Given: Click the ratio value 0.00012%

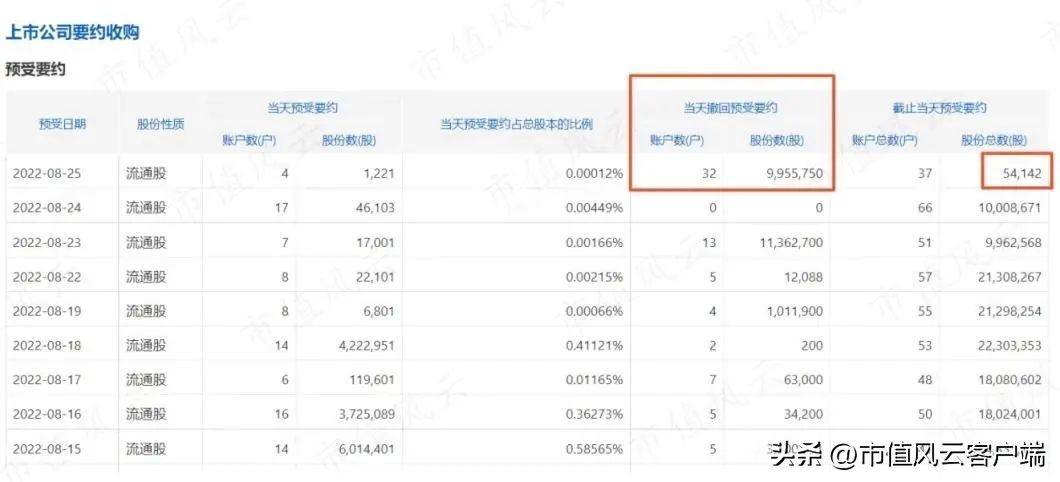Looking at the screenshot, I should [594, 174].
